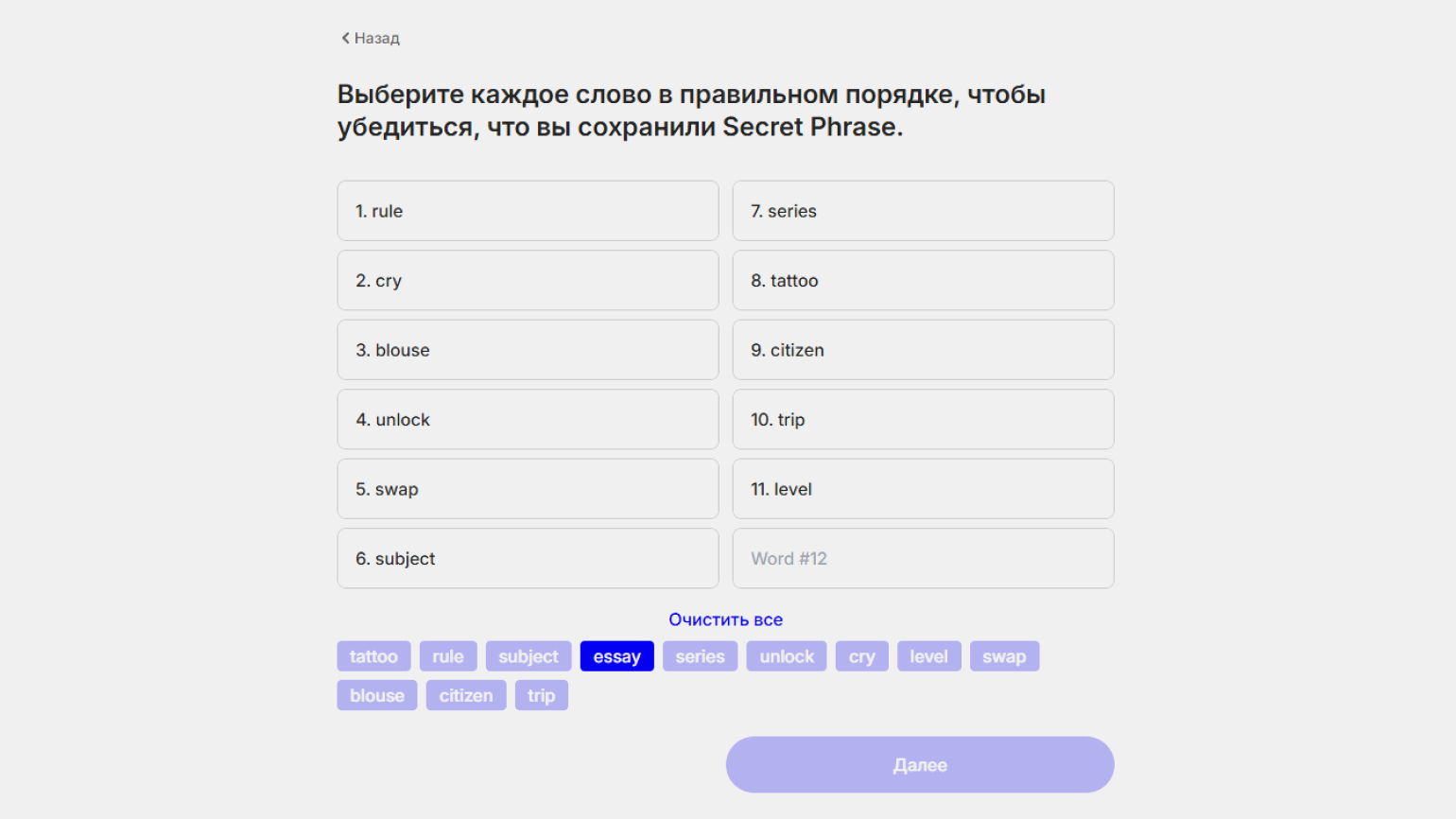Clear all words with Очистить все
Screen dimensions: 1456x819
click(x=725, y=619)
